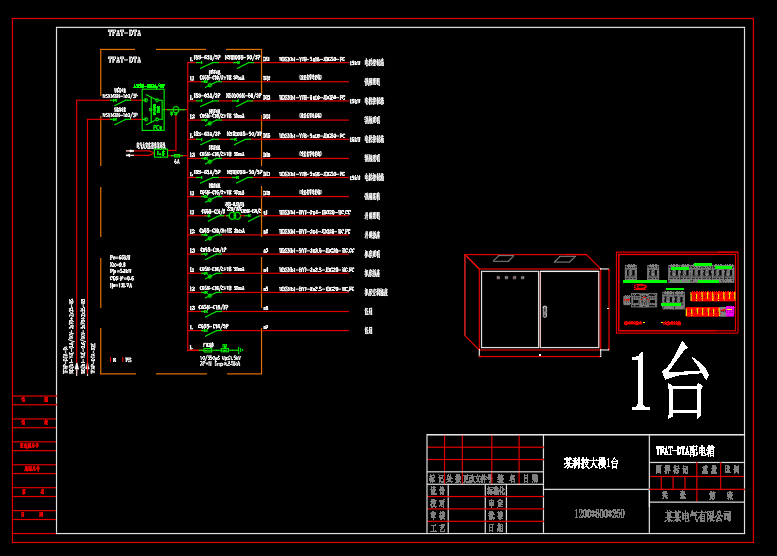777x556 pixels.
Task: Click the "重量" header in the title block
Action: coord(709,469)
